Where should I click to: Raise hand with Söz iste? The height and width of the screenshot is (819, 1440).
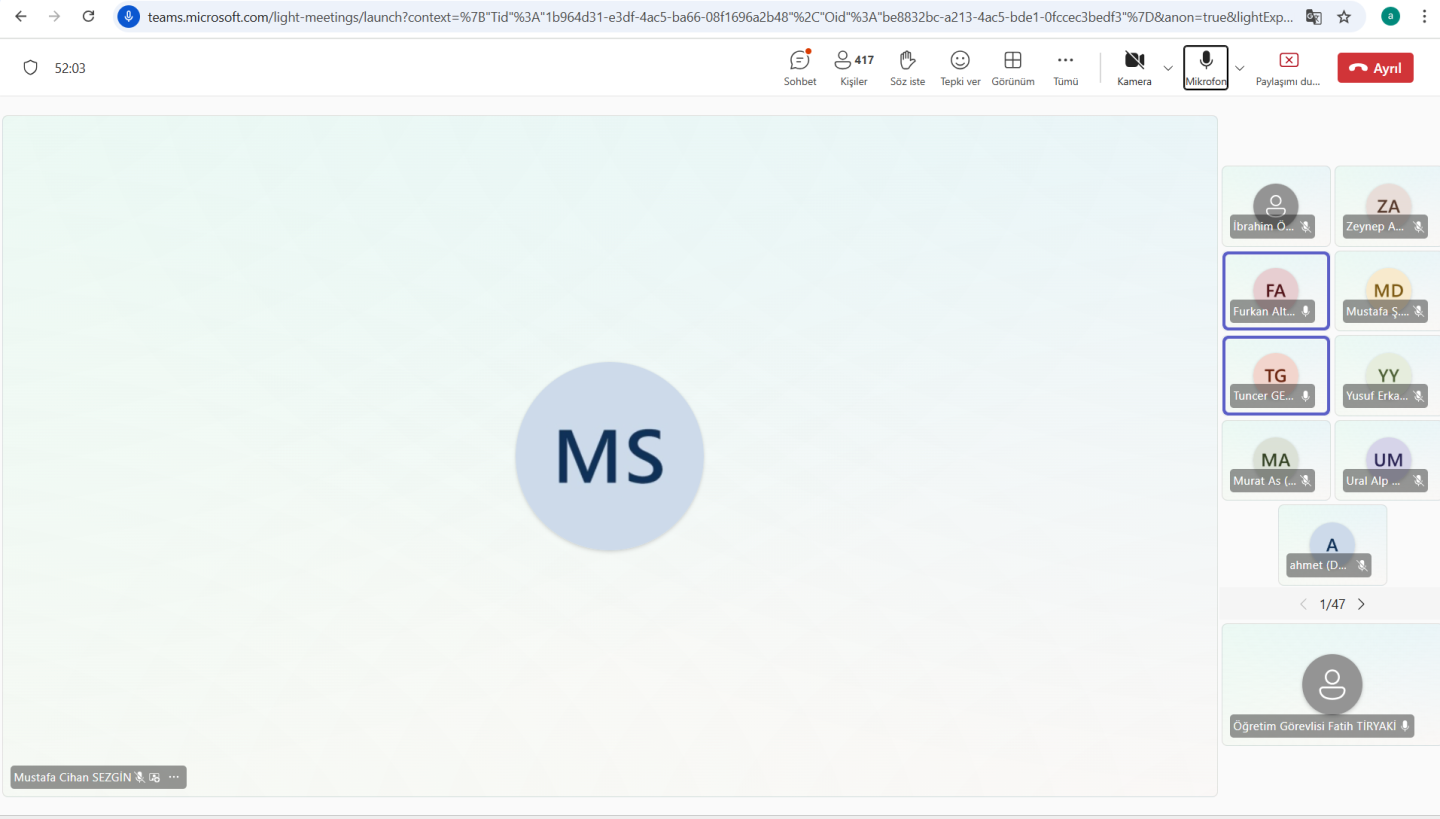[x=907, y=67]
